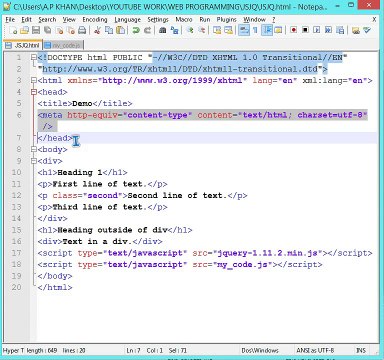The height and width of the screenshot is (360, 384).
Task: Click the New file toolbar icon
Action: click(14, 31)
